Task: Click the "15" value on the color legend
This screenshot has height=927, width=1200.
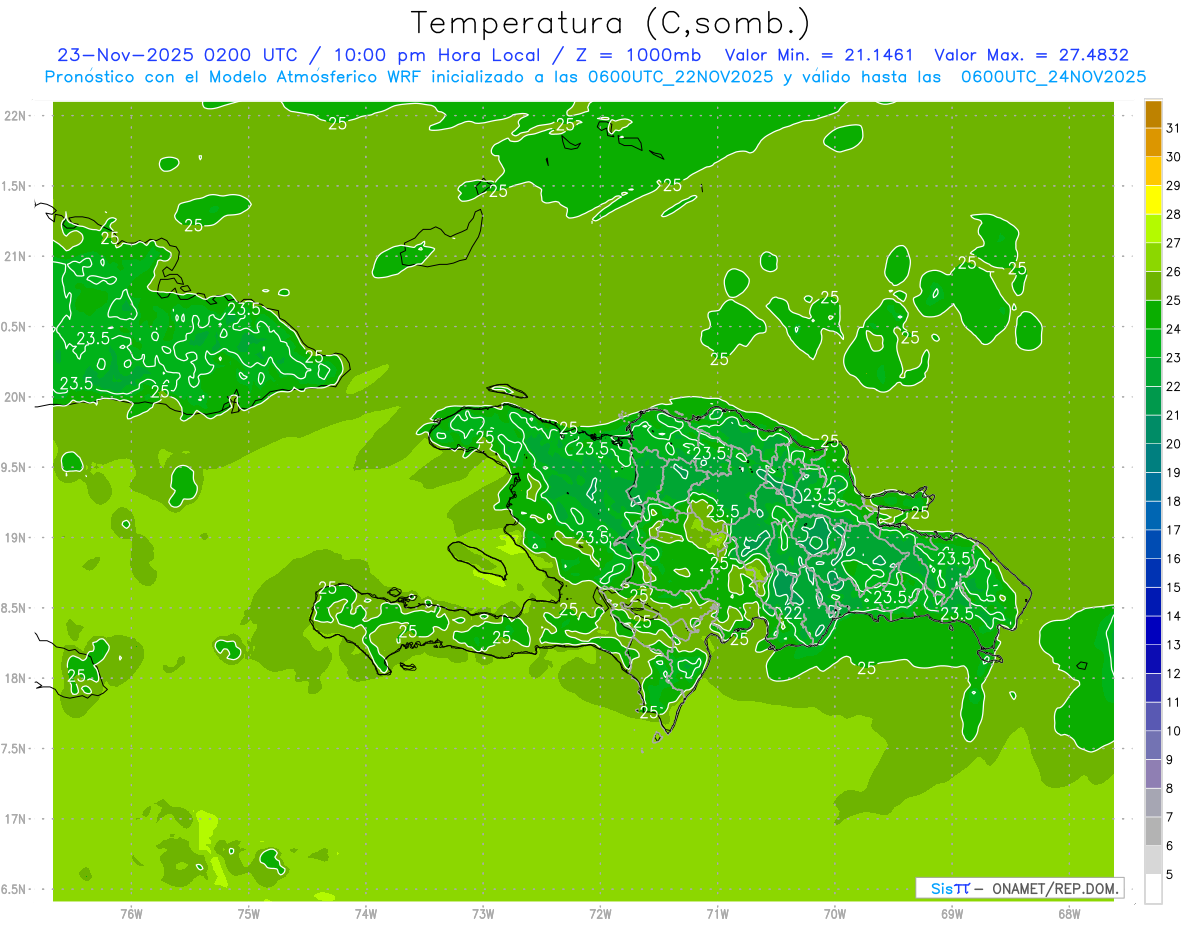Action: pyautogui.click(x=1173, y=587)
